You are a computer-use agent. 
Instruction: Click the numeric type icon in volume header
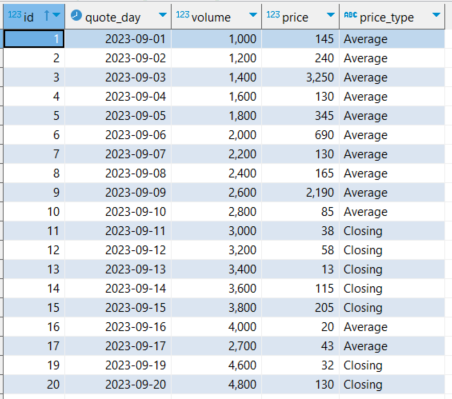(x=183, y=15)
